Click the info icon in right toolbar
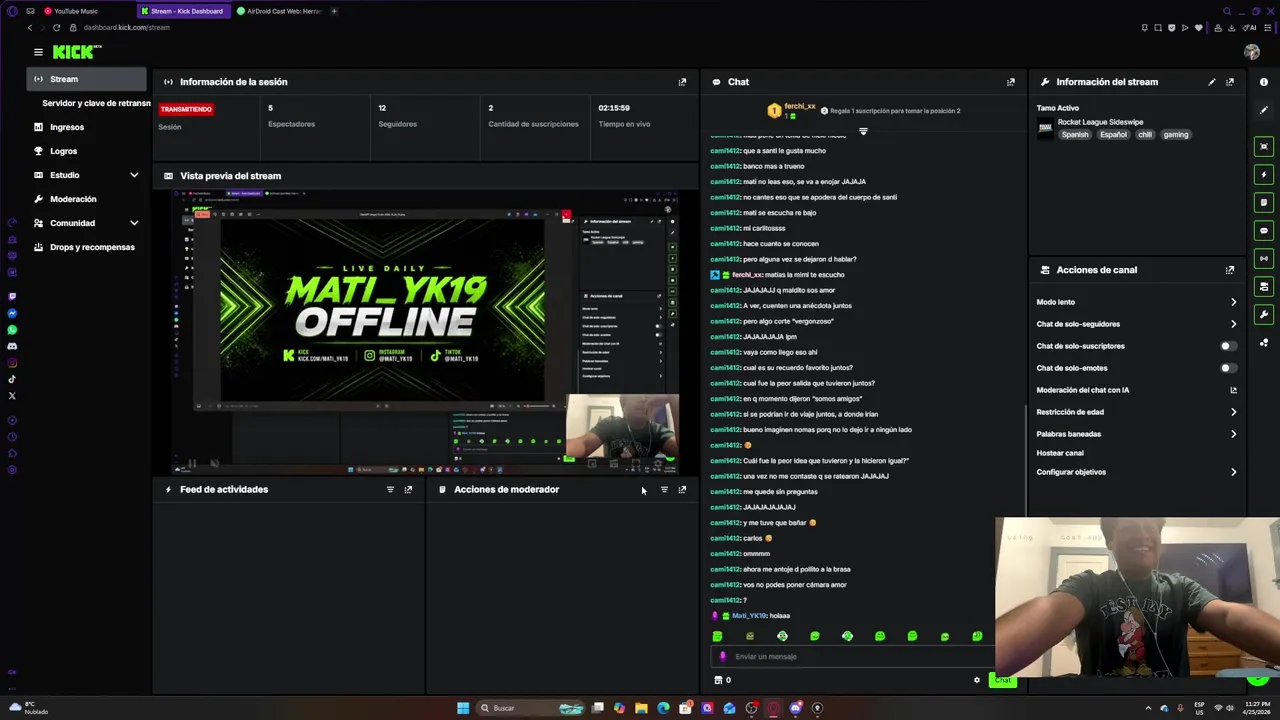Screen dimensions: 1280x720 pyautogui.click(x=1264, y=82)
